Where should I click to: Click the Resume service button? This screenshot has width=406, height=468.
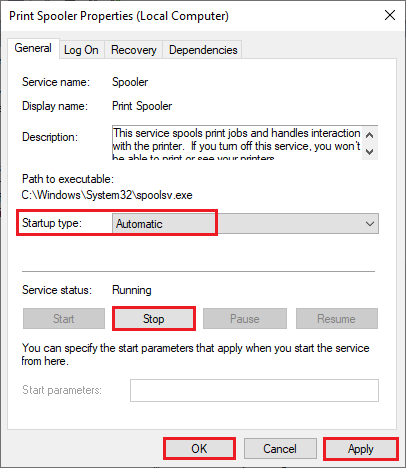coord(337,319)
